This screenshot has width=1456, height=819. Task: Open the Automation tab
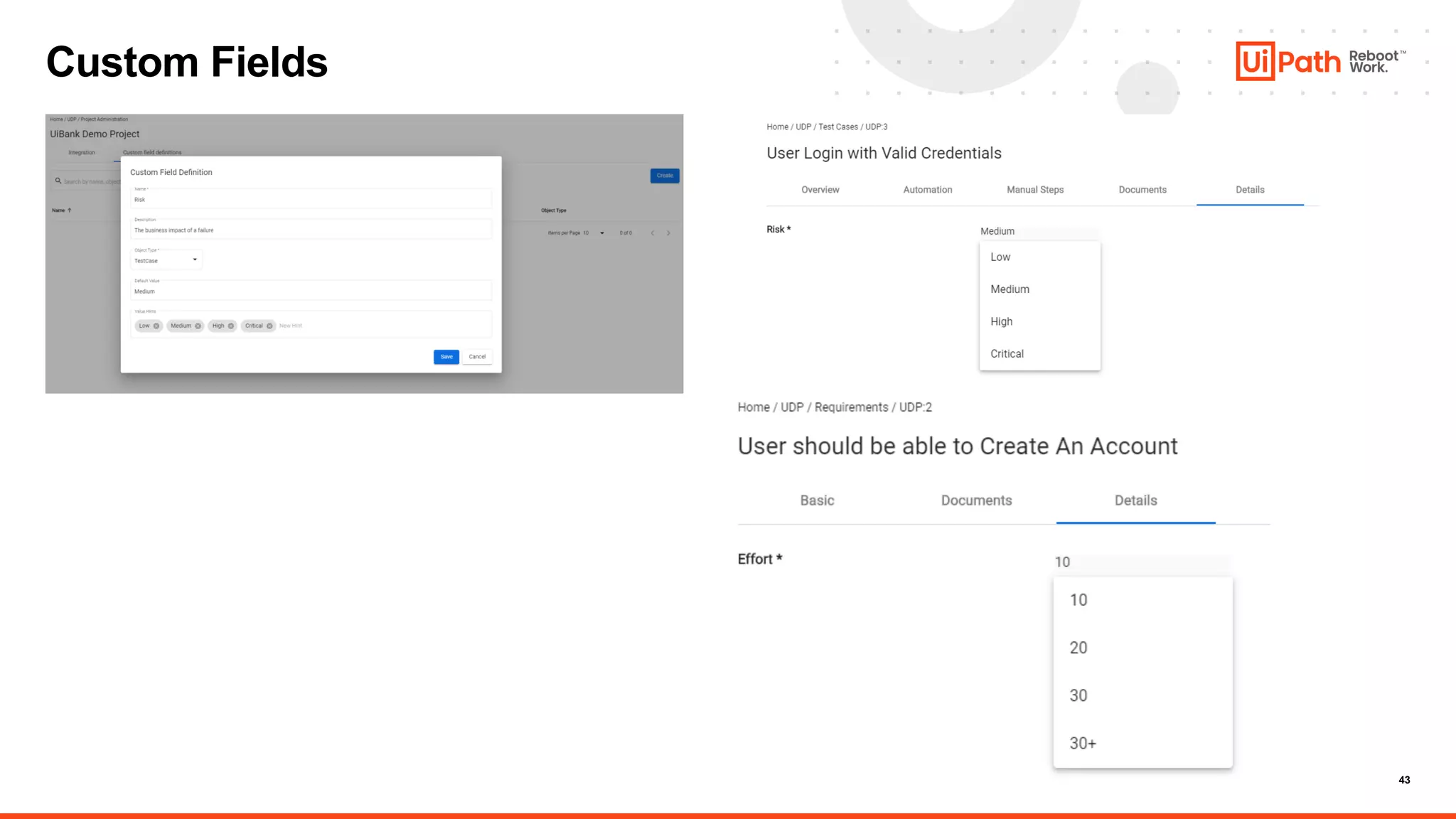pyautogui.click(x=927, y=190)
